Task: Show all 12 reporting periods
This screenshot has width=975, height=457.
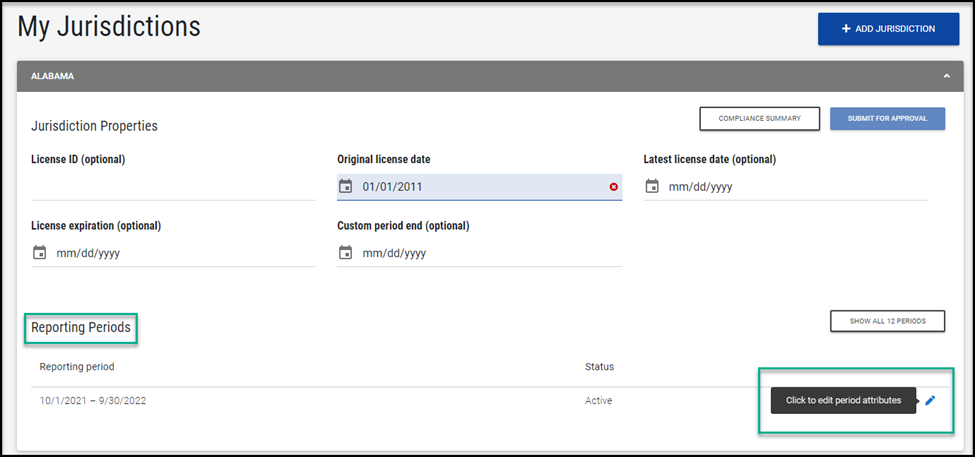Action: 887,321
